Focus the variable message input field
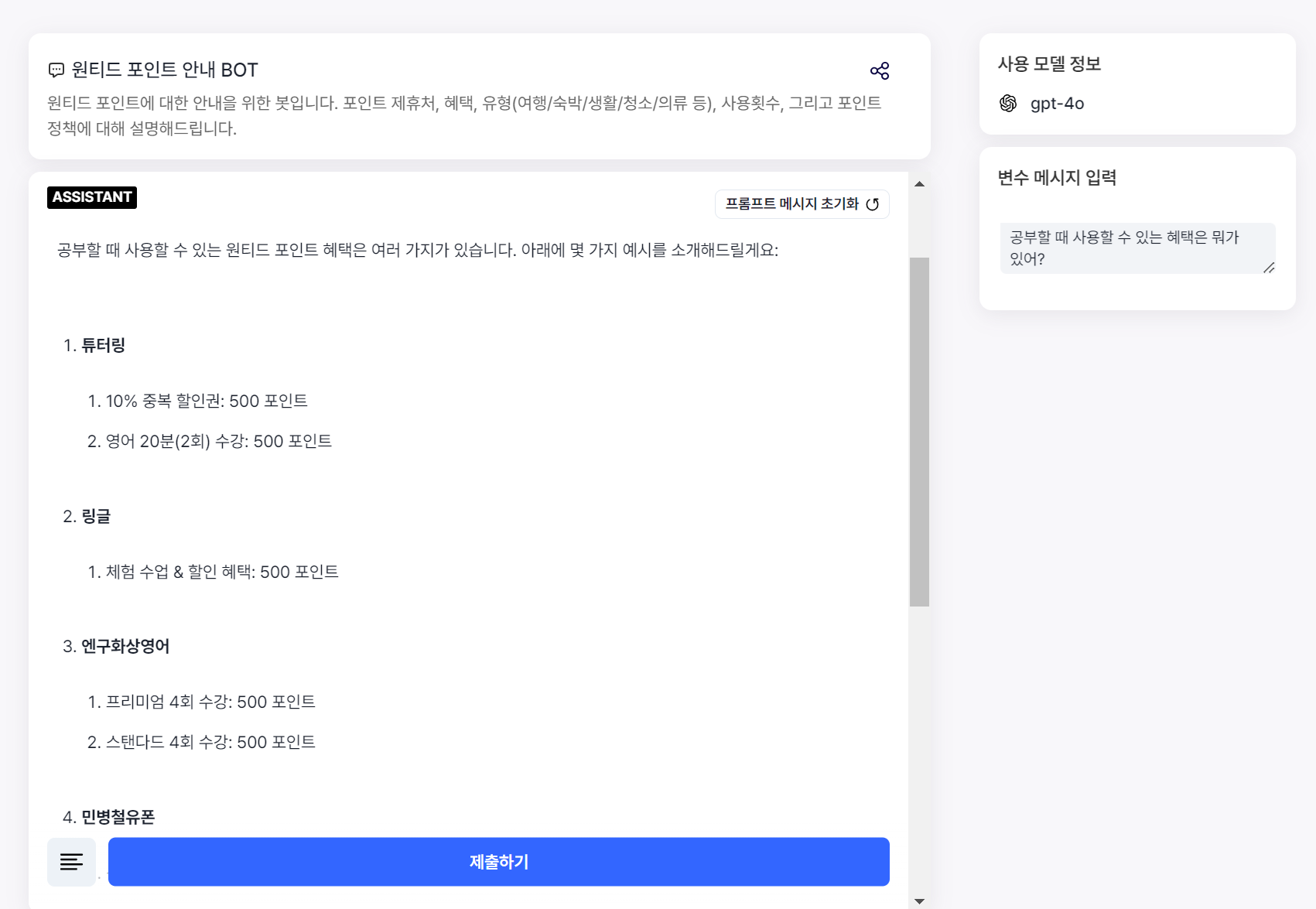 (x=1137, y=248)
